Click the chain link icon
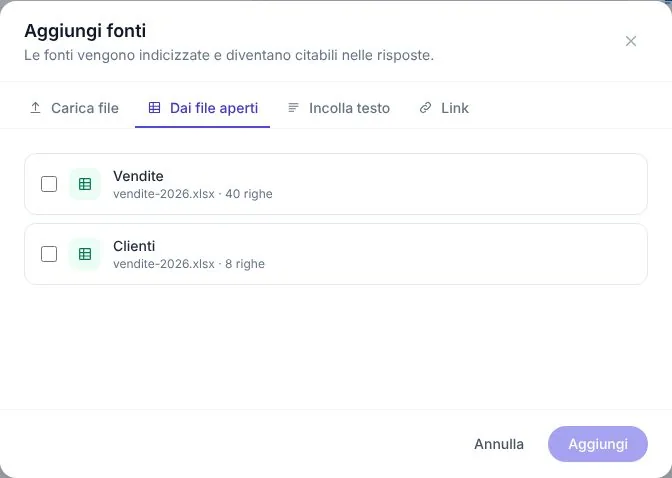Viewport: 672px width, 478px height. (425, 108)
